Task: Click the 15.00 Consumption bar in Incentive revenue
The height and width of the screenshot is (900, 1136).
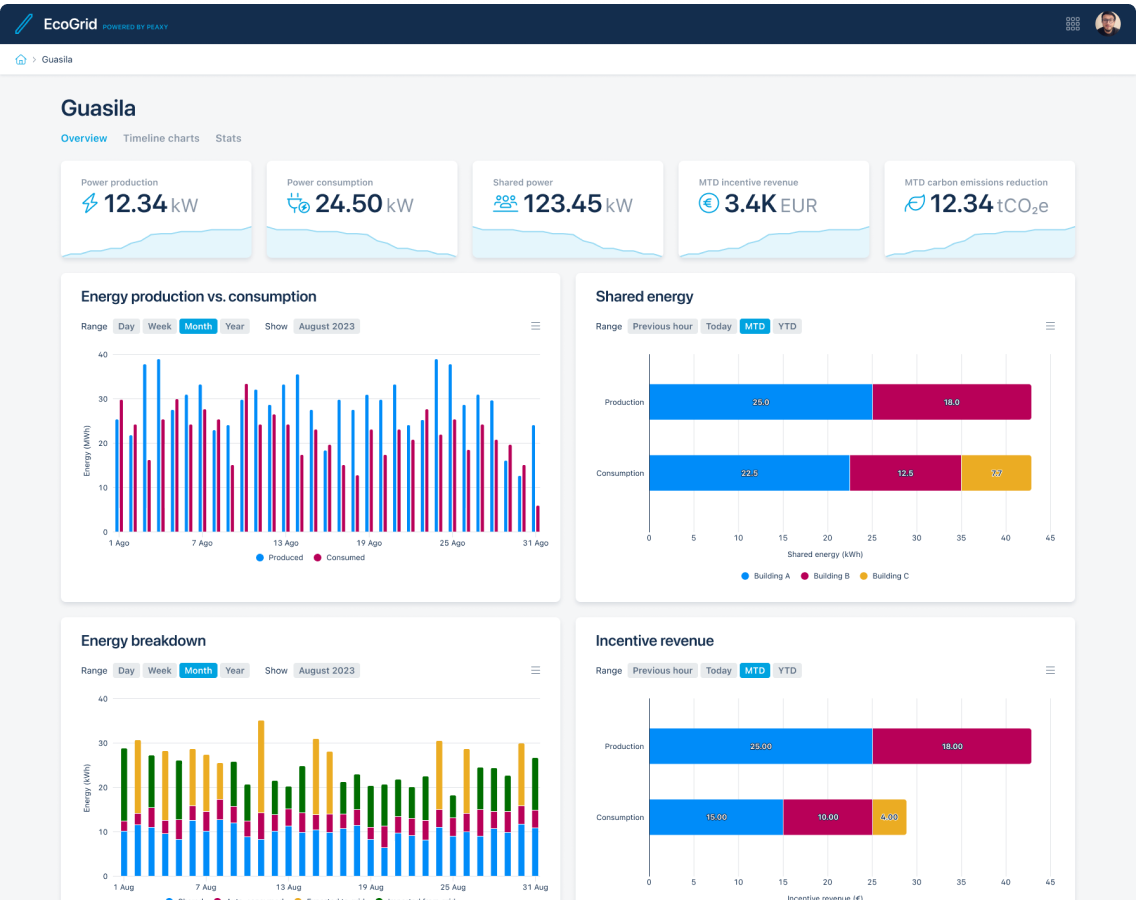Action: (x=717, y=817)
